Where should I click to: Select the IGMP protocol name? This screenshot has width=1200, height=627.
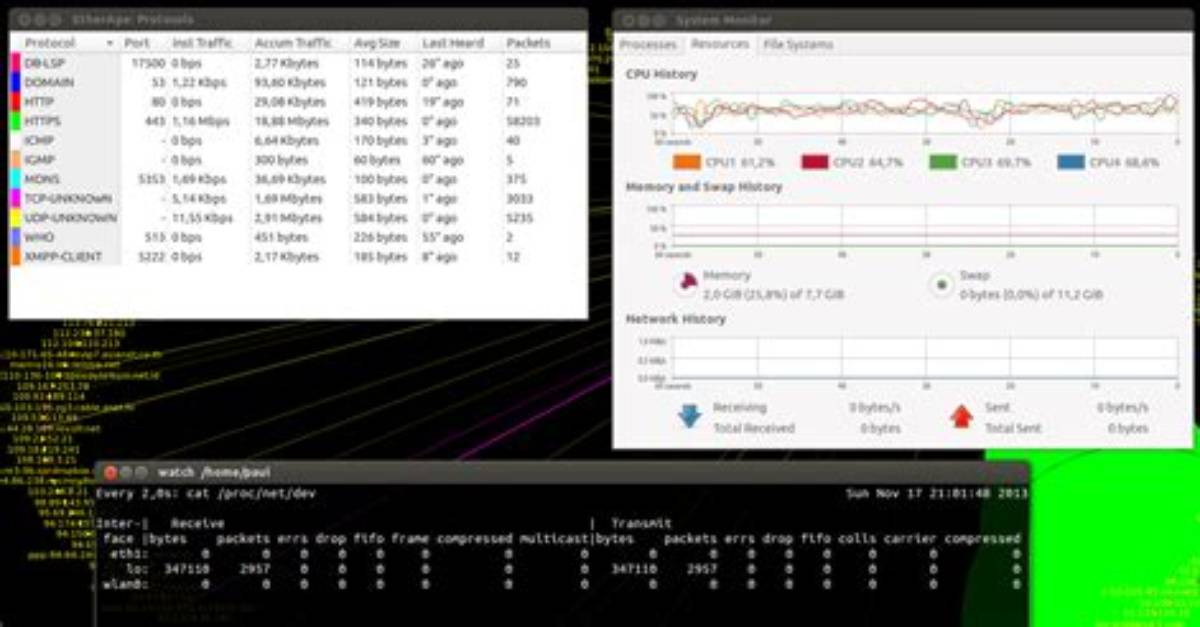(x=39, y=160)
